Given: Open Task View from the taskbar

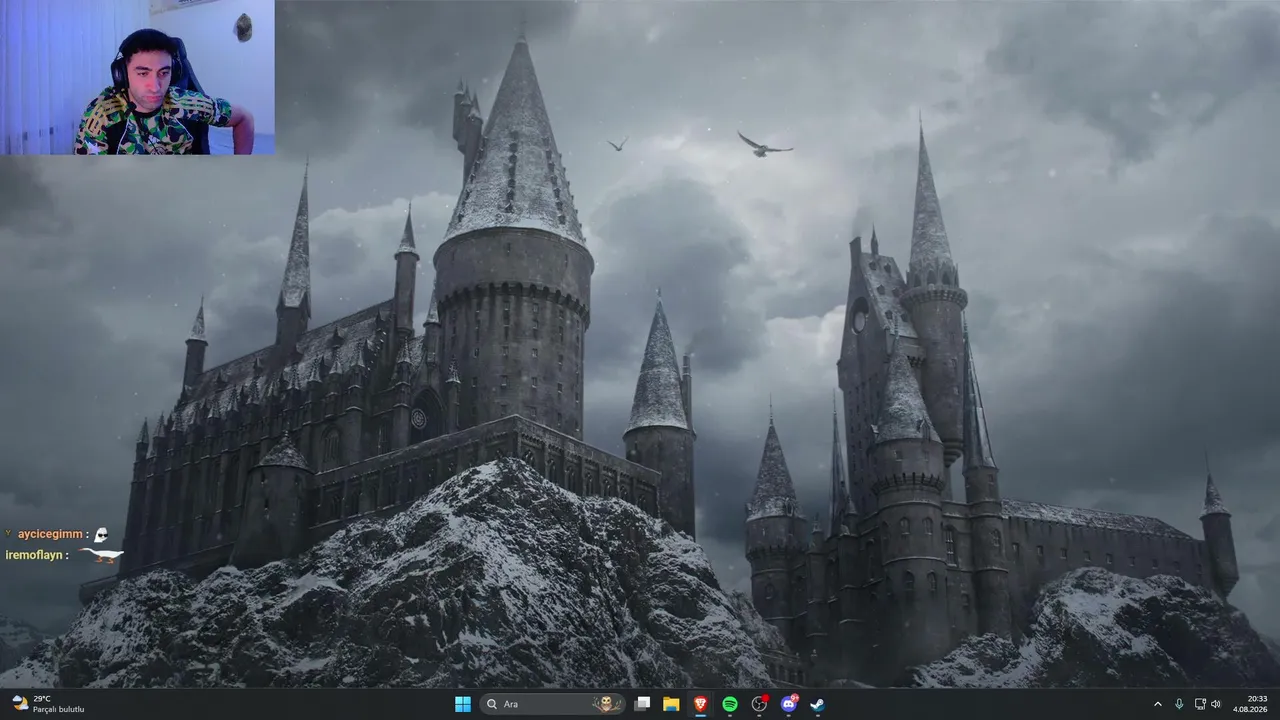Looking at the screenshot, I should pos(643,704).
